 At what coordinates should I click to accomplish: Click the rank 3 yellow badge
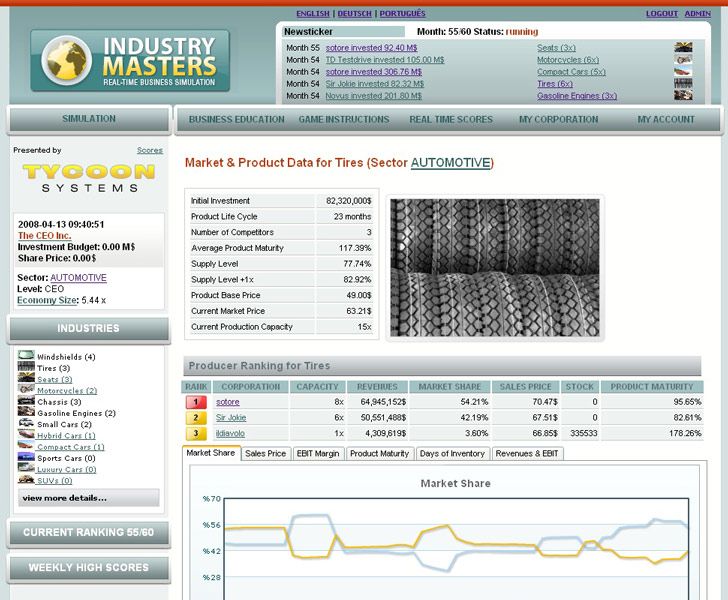point(196,433)
